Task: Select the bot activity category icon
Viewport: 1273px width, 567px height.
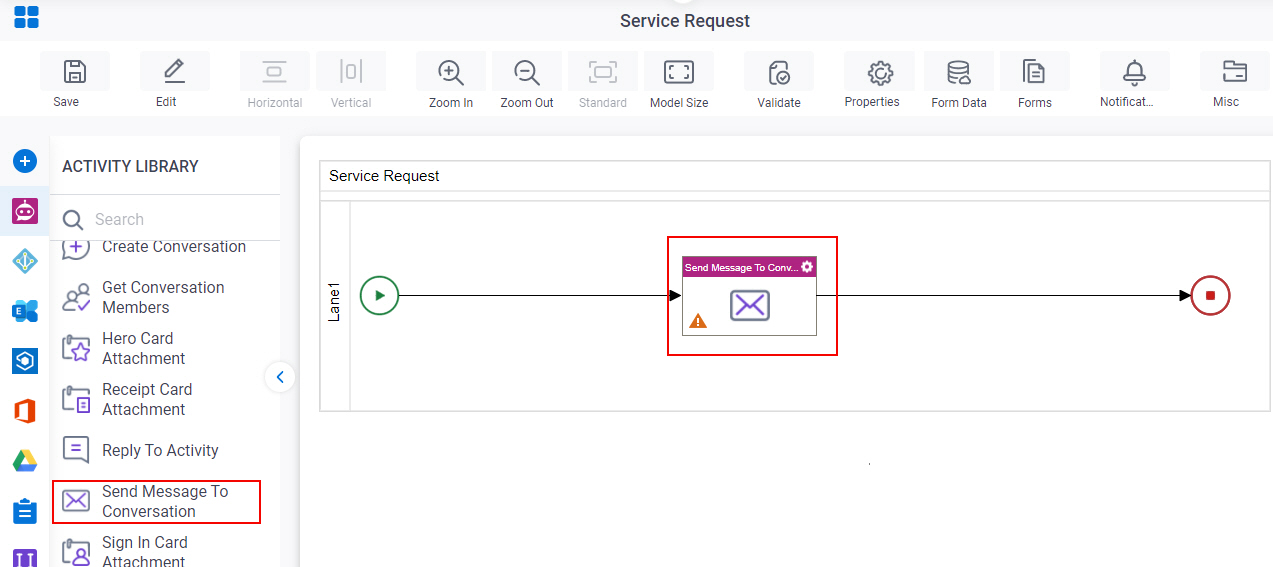Action: [x=25, y=211]
